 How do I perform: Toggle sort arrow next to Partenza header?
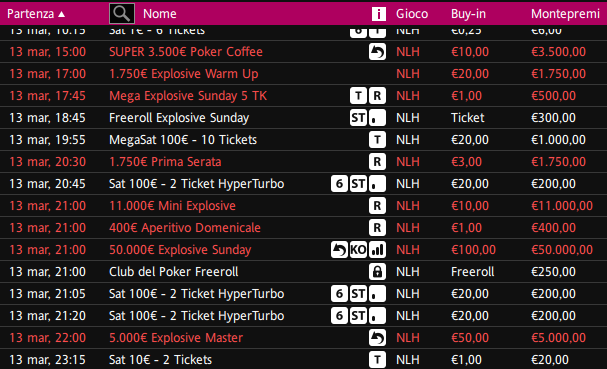click(62, 14)
